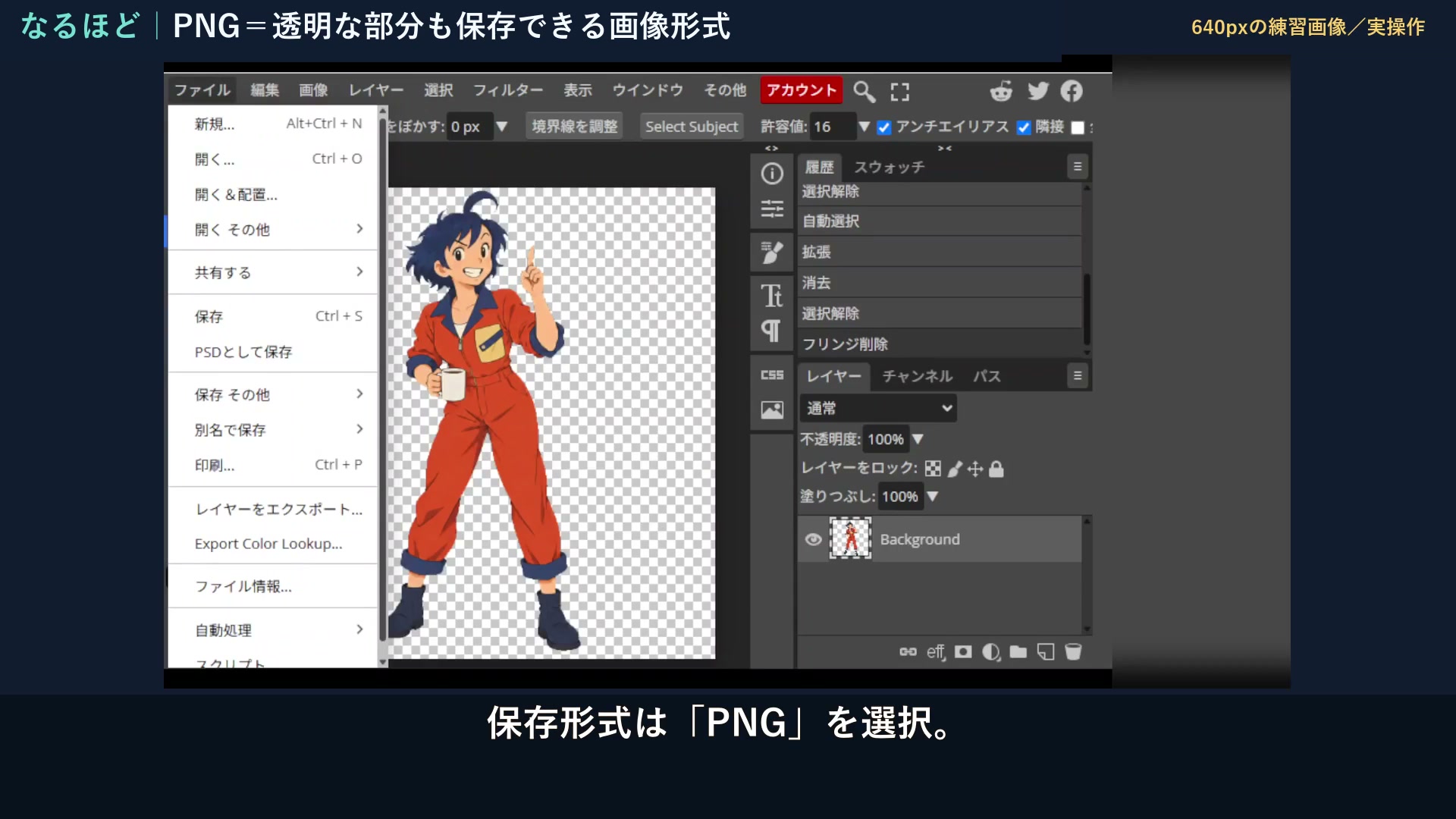This screenshot has width=1456, height=819.
Task: Toggle lock all padlock icon
Action: coord(996,469)
